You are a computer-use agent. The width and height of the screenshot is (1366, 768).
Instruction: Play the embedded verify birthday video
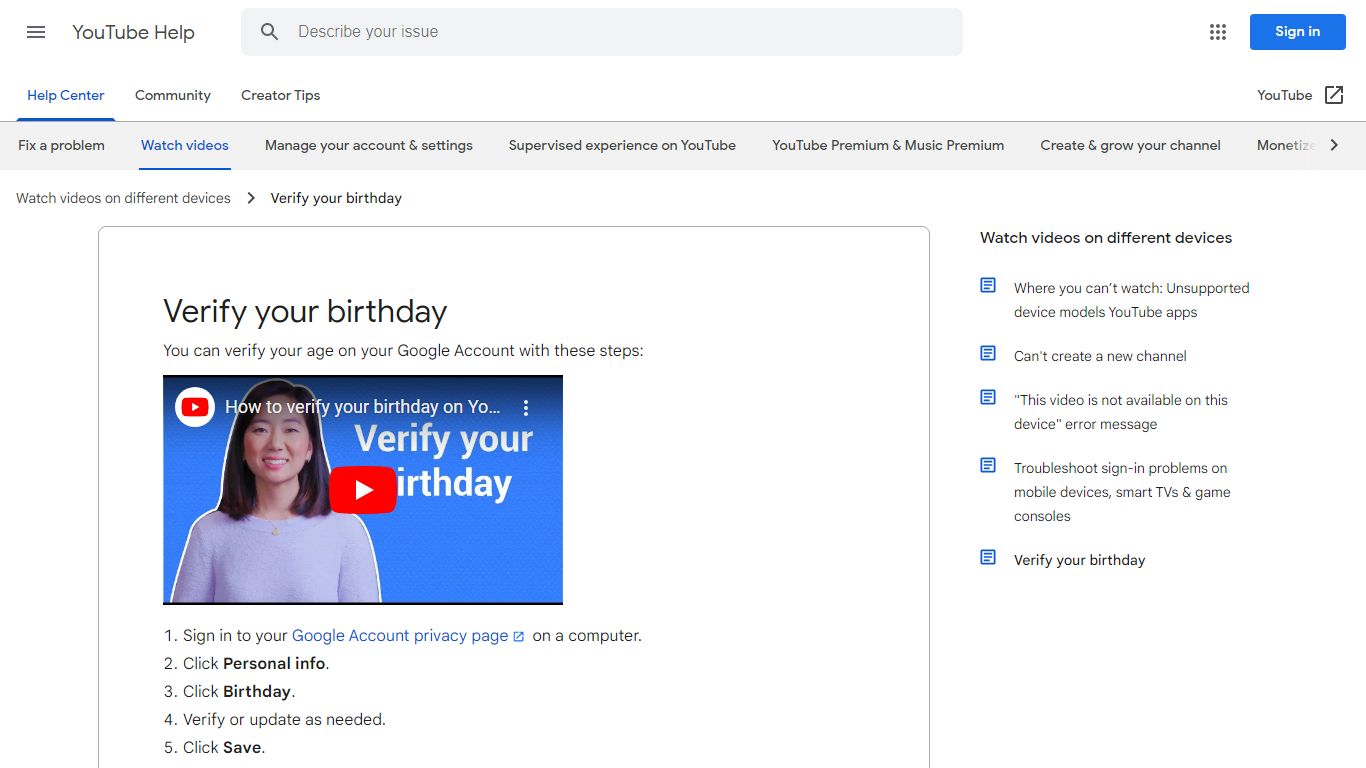click(x=363, y=489)
